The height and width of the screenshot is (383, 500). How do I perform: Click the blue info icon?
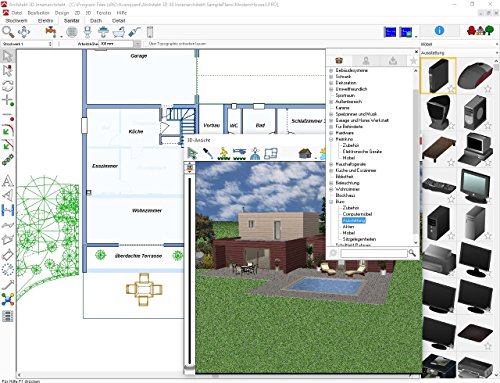(x=439, y=31)
